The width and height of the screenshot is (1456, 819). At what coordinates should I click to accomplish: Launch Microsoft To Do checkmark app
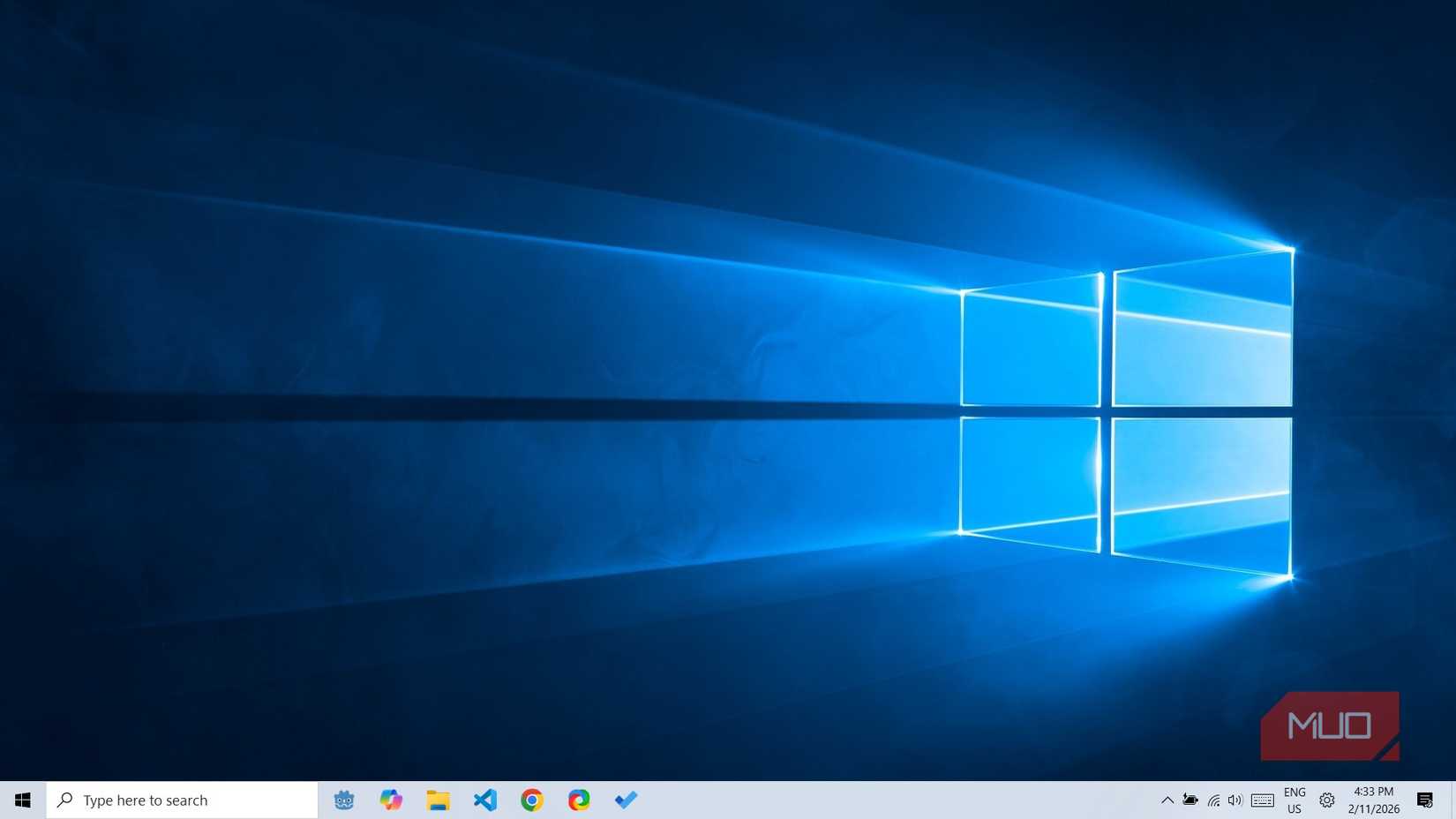(x=626, y=800)
